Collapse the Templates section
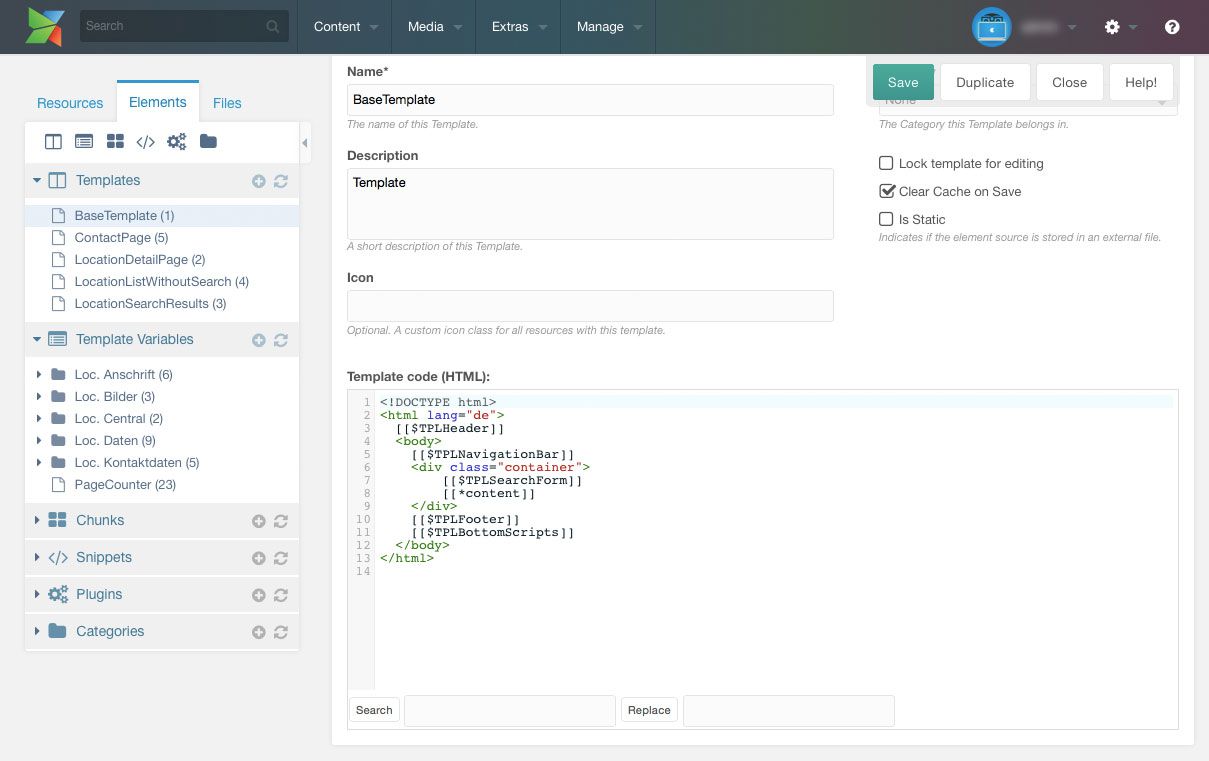The height and width of the screenshot is (761, 1209). pos(37,181)
